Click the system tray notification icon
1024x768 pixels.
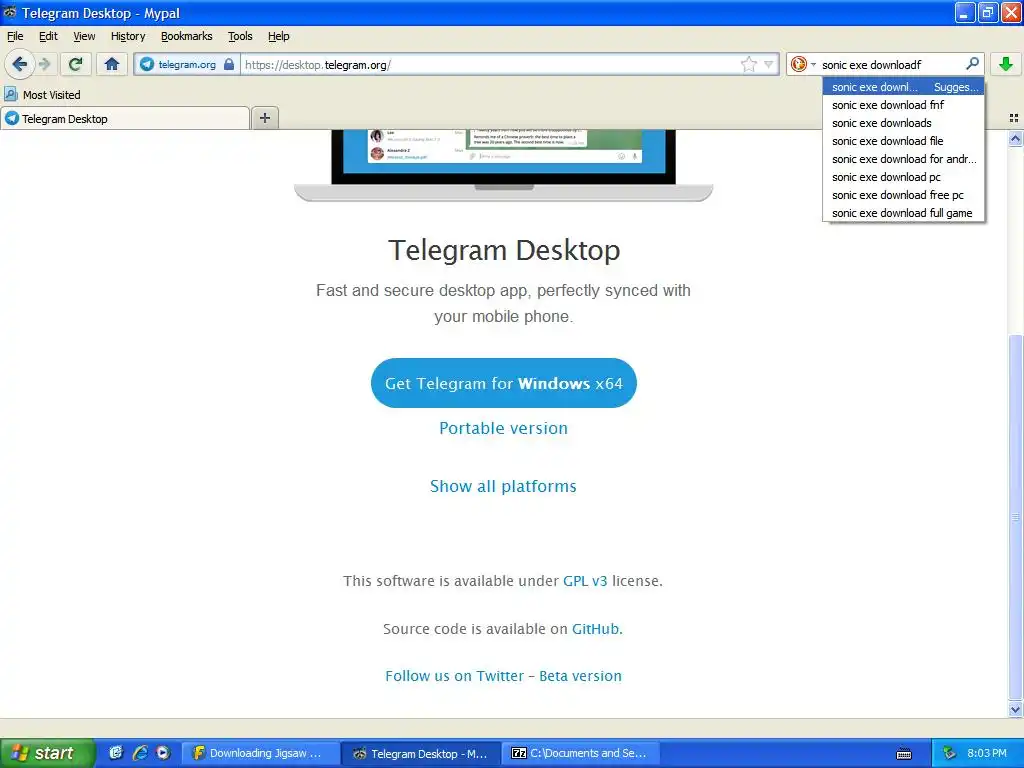(x=949, y=753)
